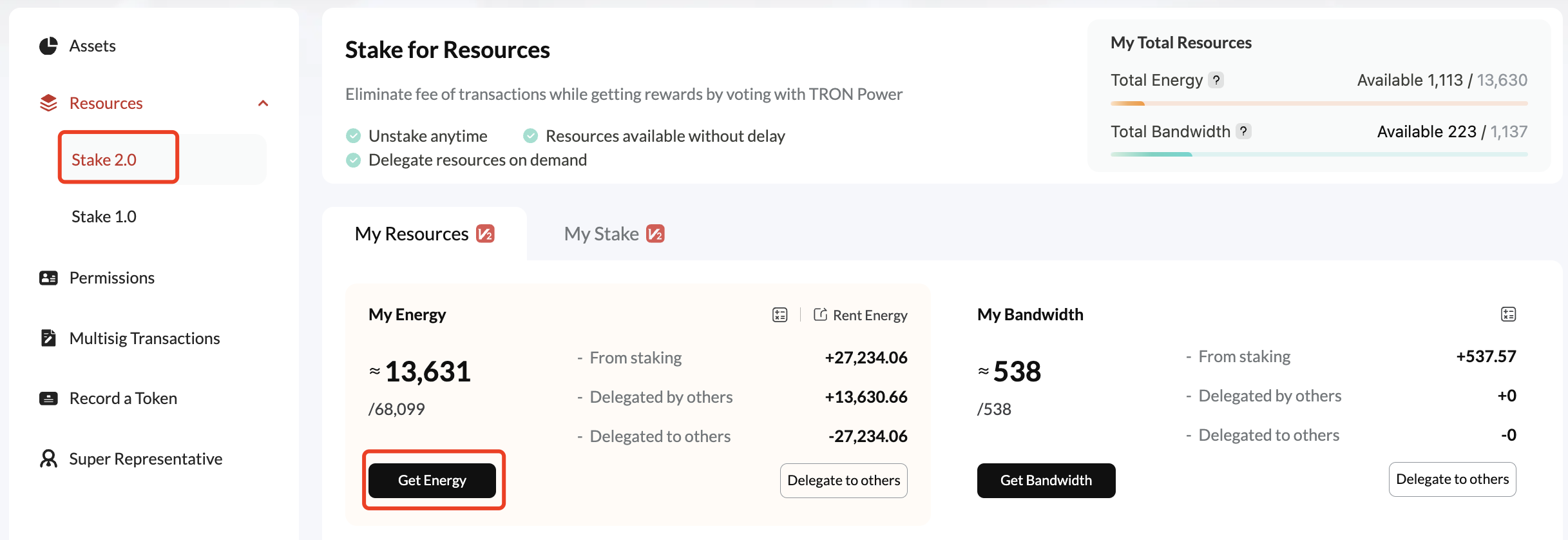This screenshot has height=540, width=1568.
Task: Click the Super Representative person icon
Action: (x=48, y=459)
